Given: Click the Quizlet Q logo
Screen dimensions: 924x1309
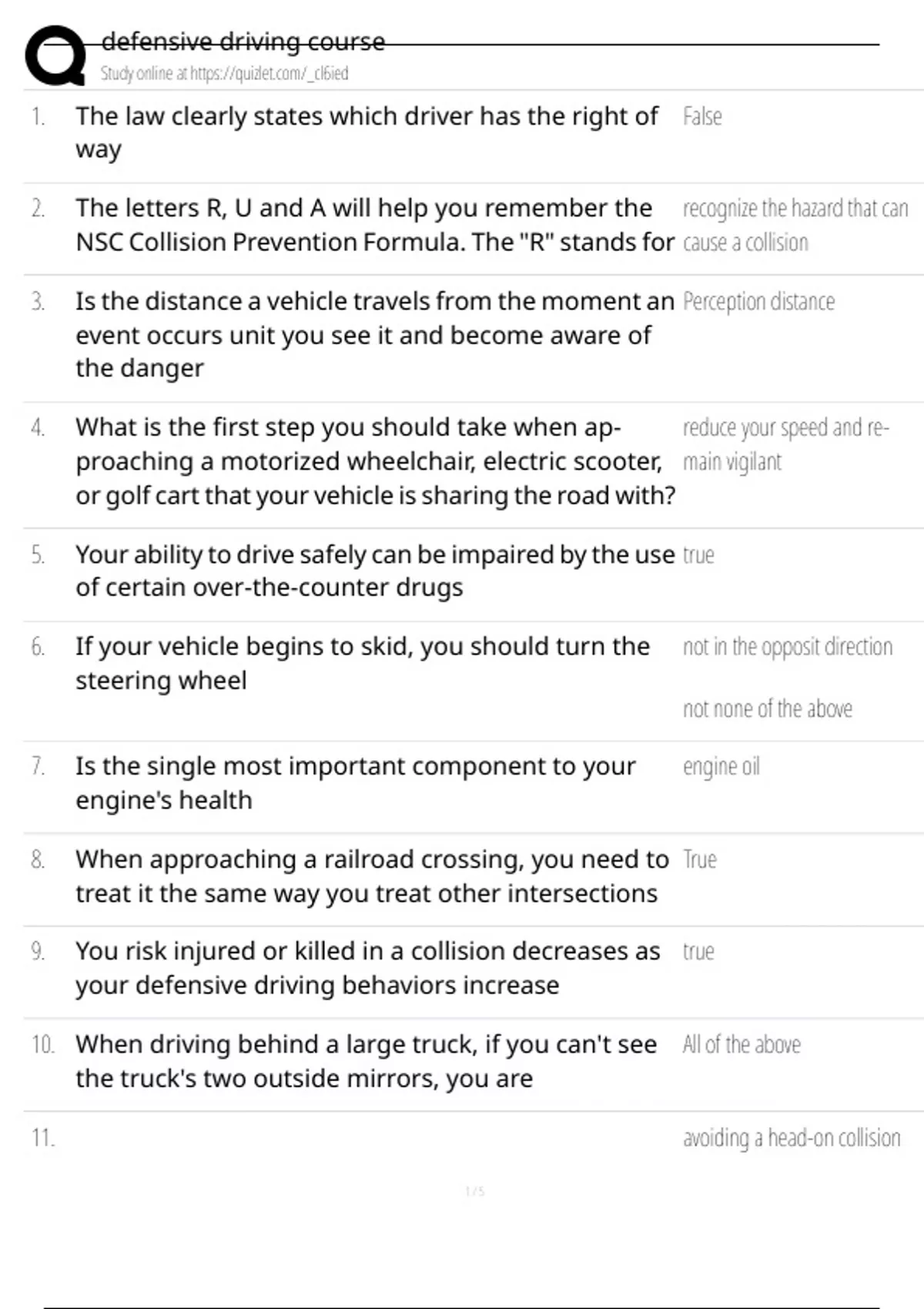Looking at the screenshot, I should tap(55, 55).
